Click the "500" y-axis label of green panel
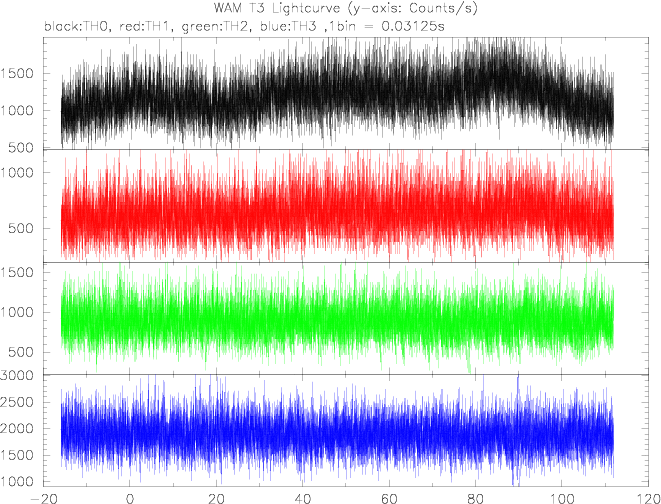This screenshot has width=661, height=504. pyautogui.click(x=22, y=352)
